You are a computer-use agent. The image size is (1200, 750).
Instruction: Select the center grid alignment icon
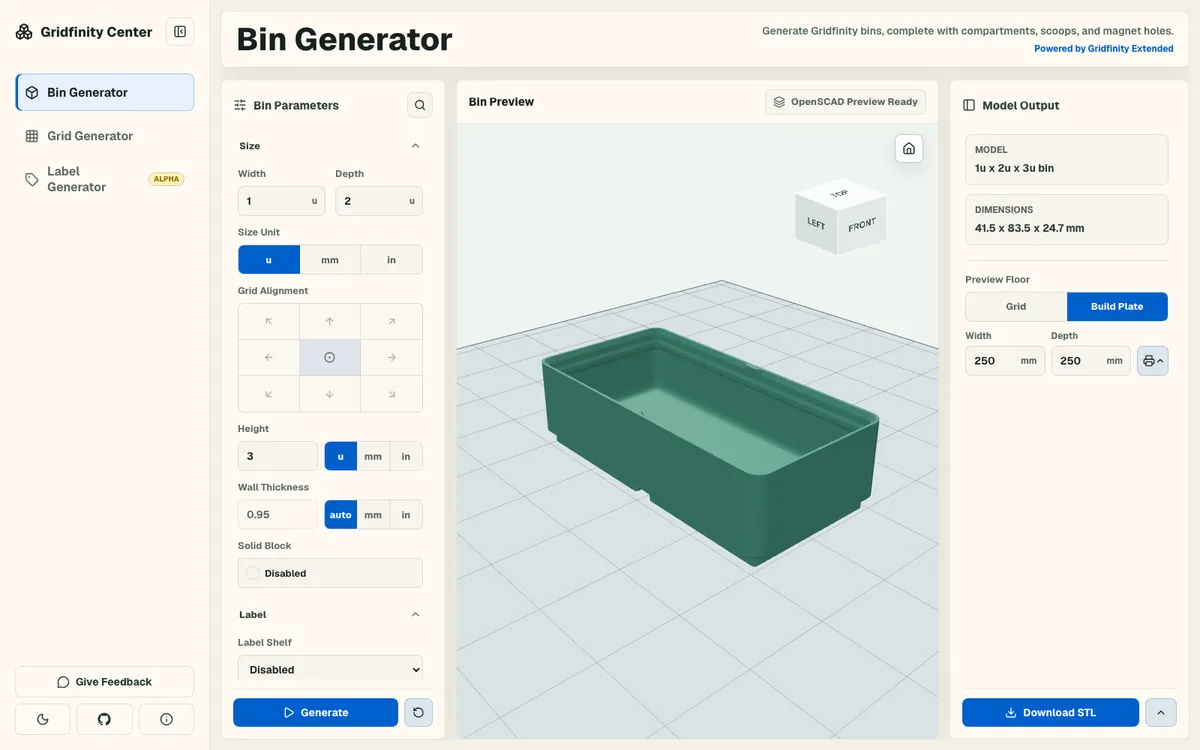coord(330,358)
